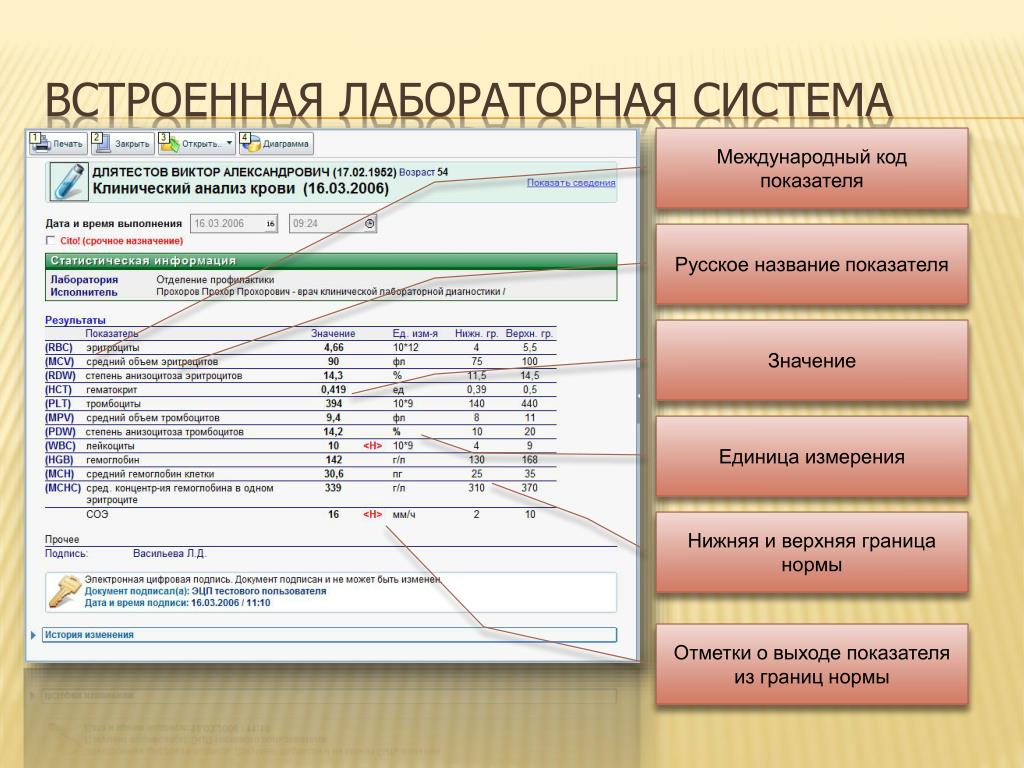
Task: Click the time field 09:24
Action: 332,223
